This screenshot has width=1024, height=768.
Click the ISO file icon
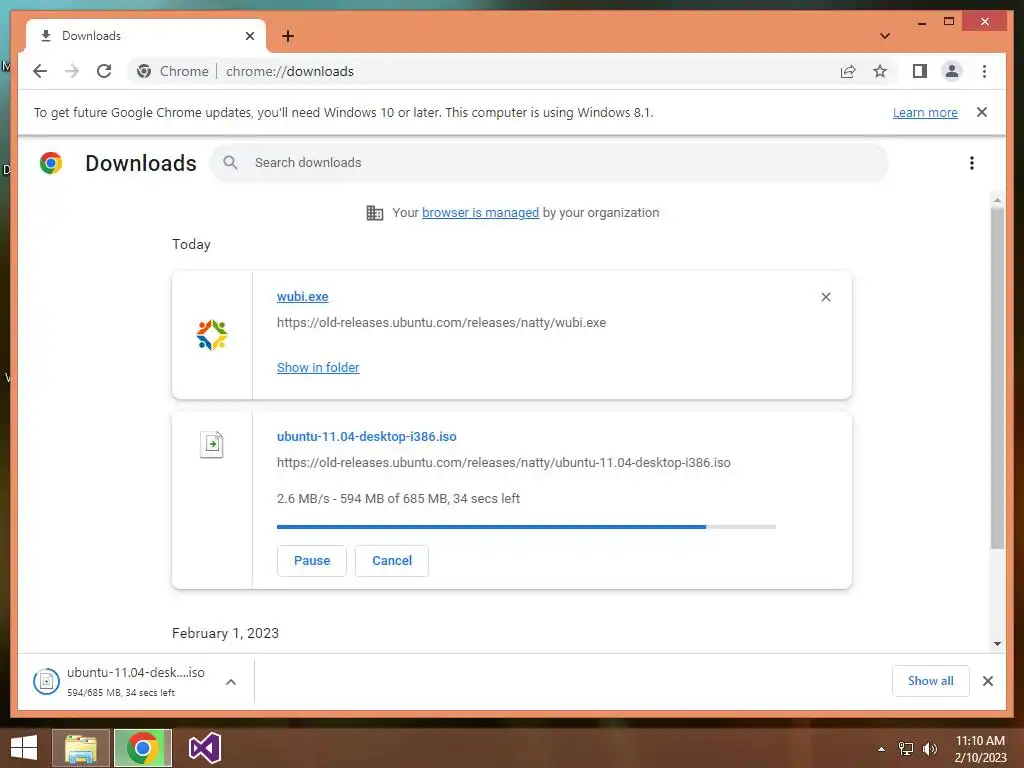click(x=212, y=445)
